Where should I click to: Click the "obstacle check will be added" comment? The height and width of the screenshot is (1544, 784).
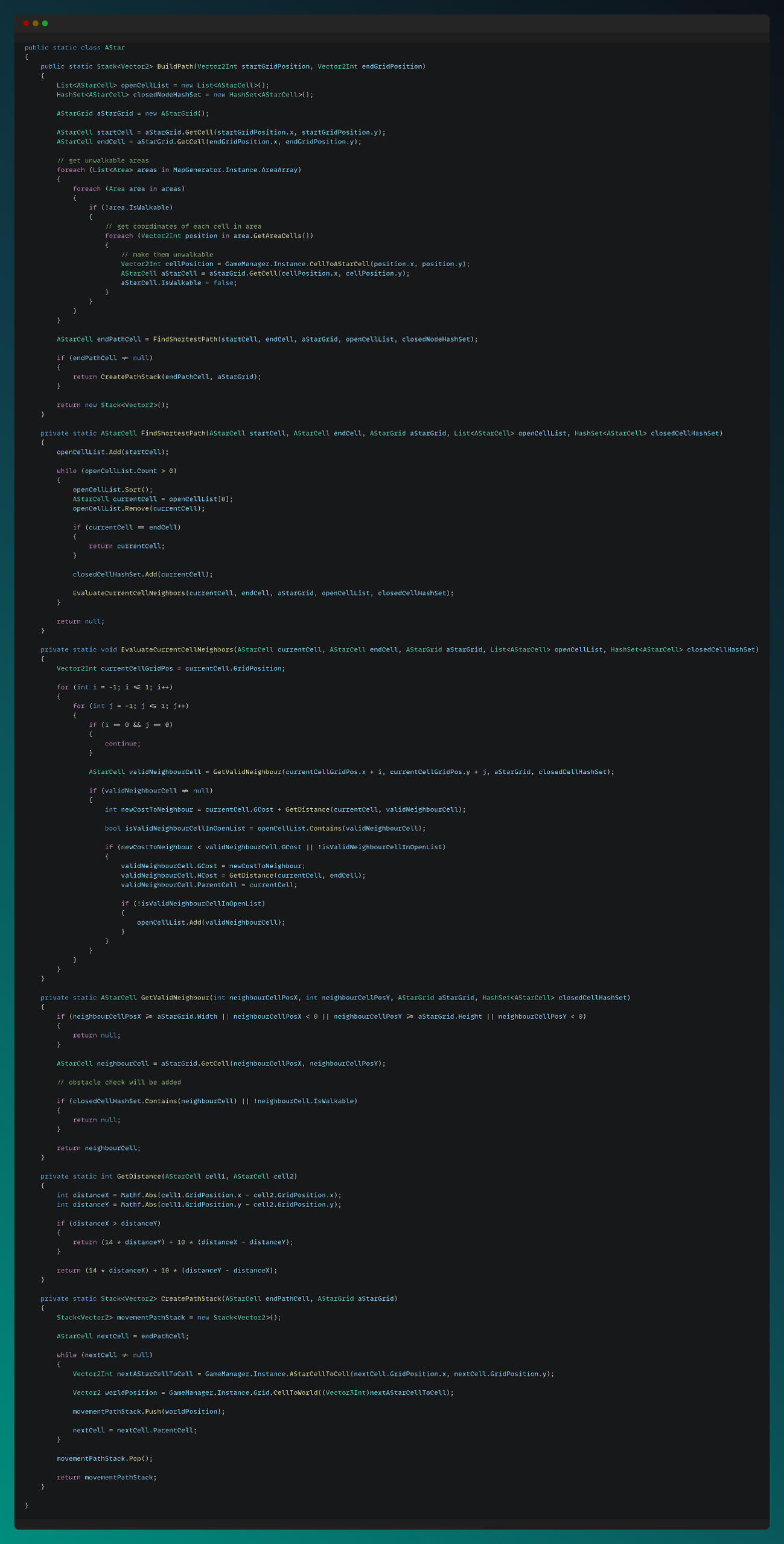point(119,1082)
